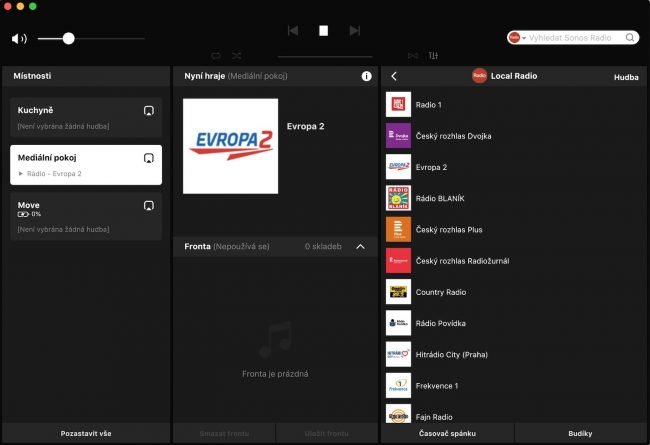This screenshot has width=650, height=445.
Task: Adjust the volume slider knob
Action: pos(69,39)
